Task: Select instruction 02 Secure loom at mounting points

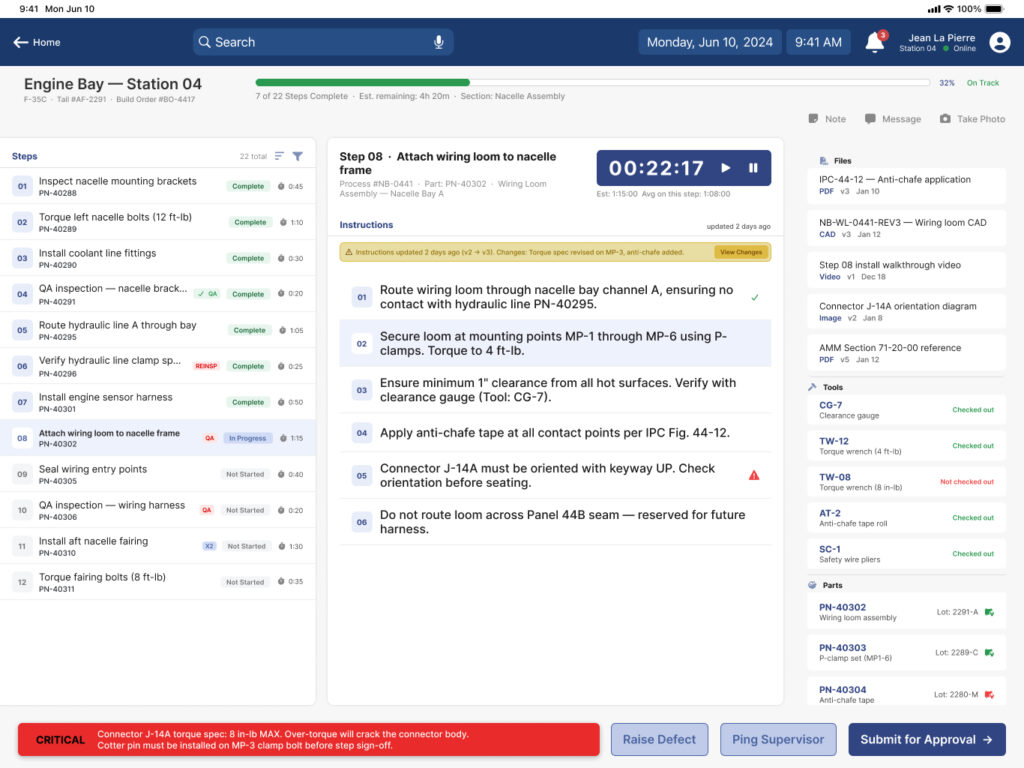Action: 555,344
